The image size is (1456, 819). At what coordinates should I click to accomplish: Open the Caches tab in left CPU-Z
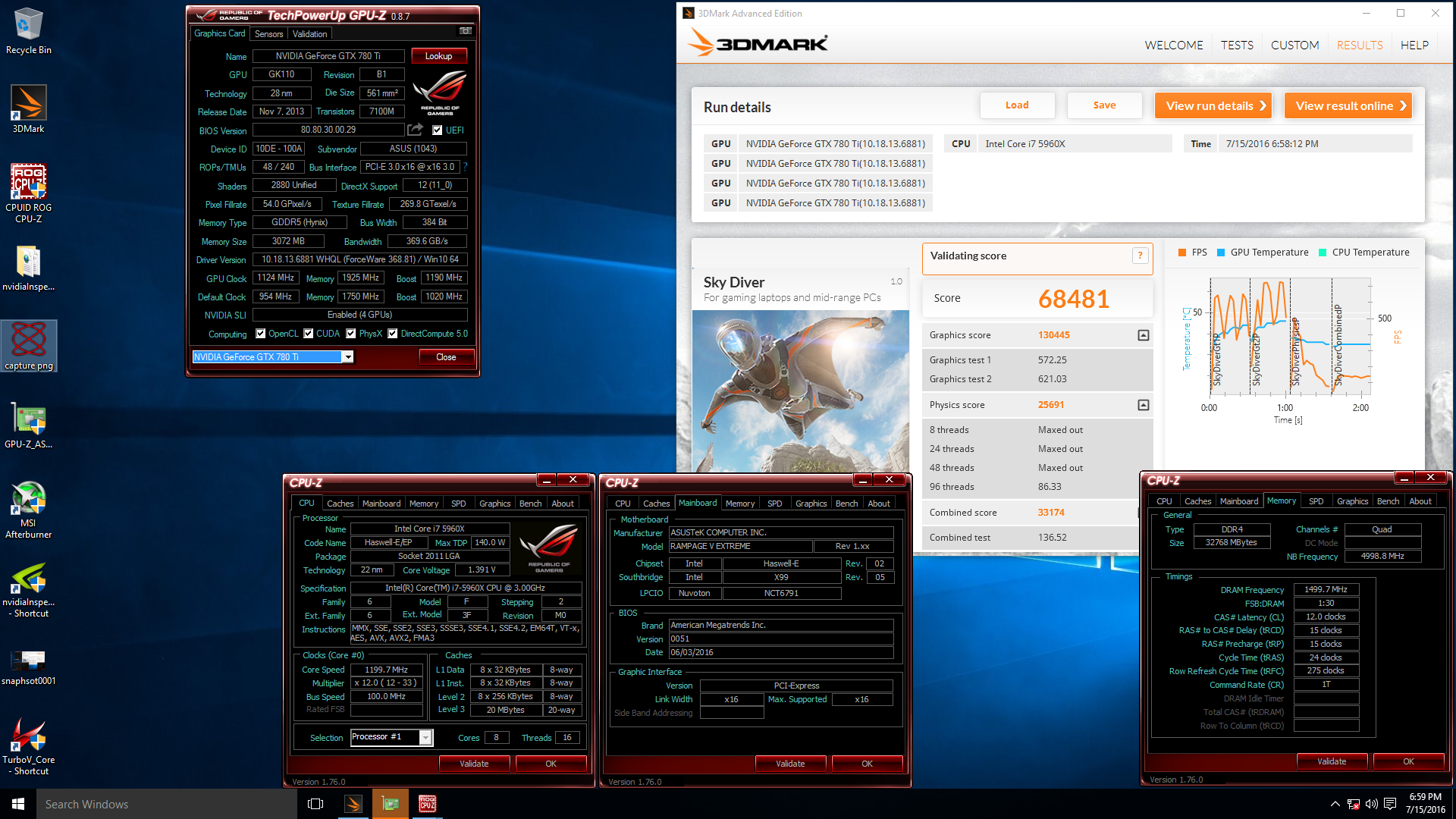click(x=340, y=504)
